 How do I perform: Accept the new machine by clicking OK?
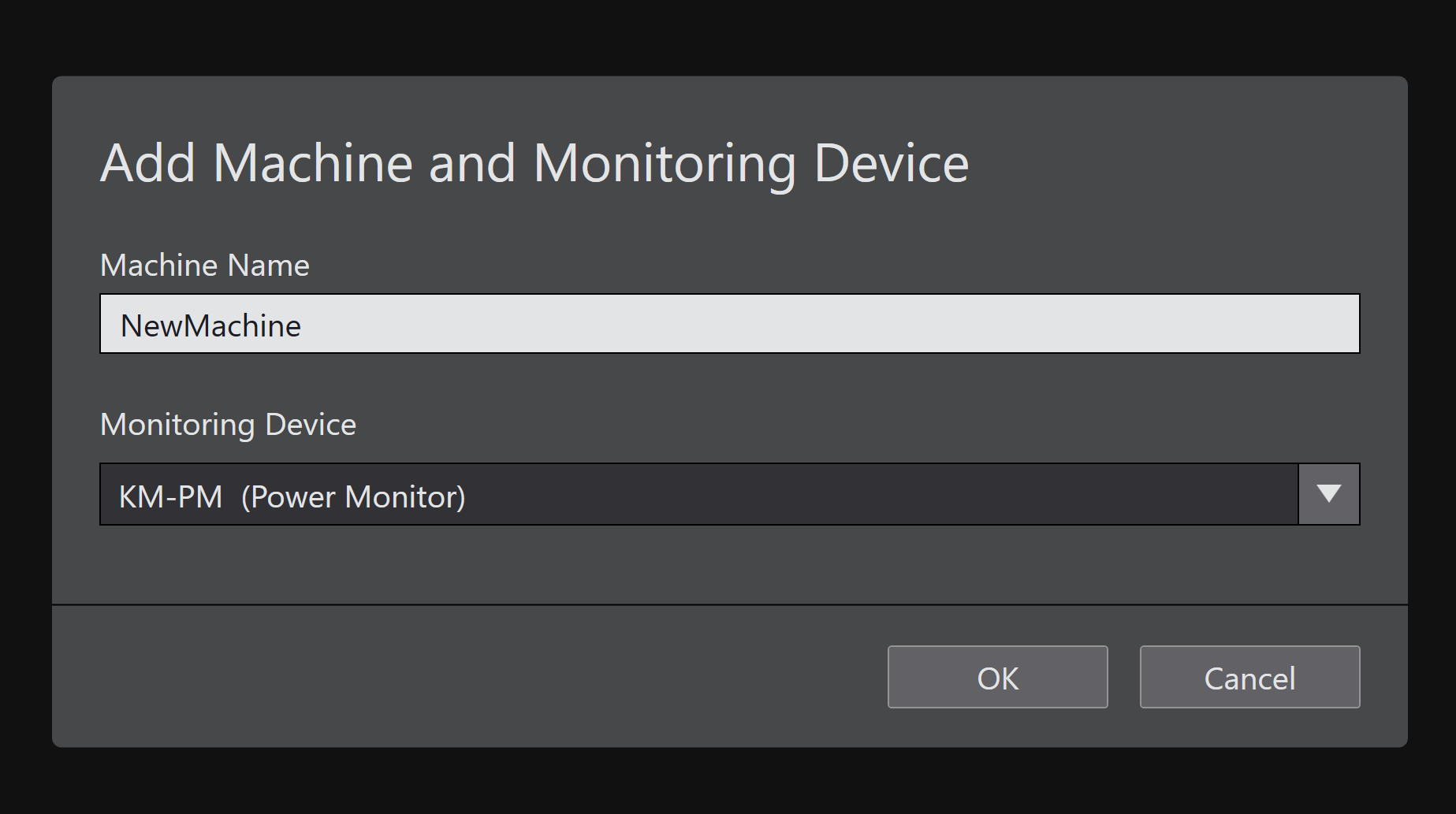pos(997,677)
